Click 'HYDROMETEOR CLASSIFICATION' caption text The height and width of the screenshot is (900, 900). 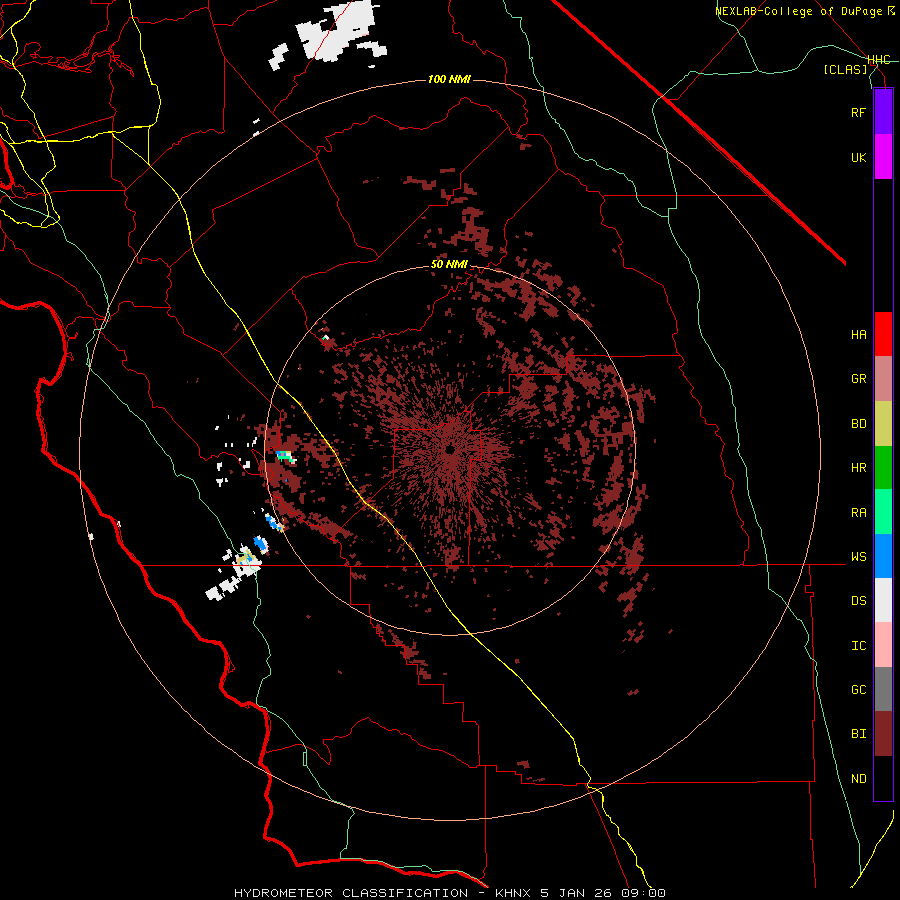pyautogui.click(x=351, y=893)
